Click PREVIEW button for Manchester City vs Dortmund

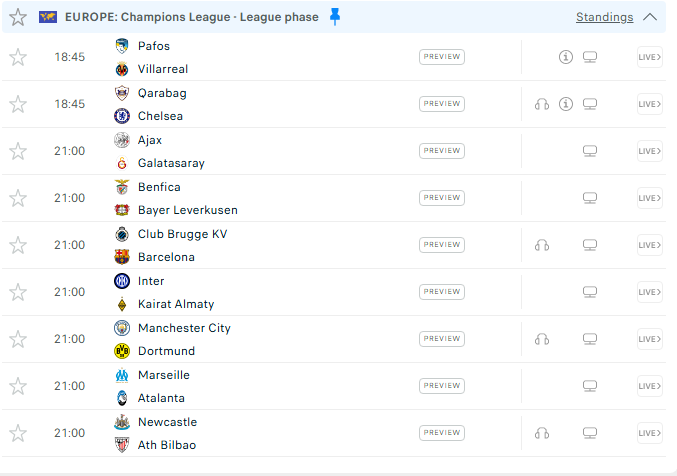click(x=442, y=339)
